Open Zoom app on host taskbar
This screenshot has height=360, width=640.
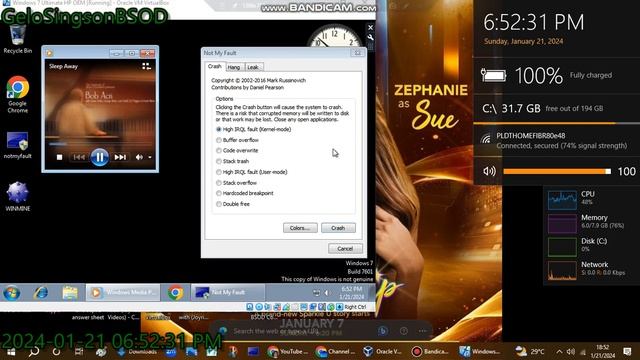click(171, 351)
